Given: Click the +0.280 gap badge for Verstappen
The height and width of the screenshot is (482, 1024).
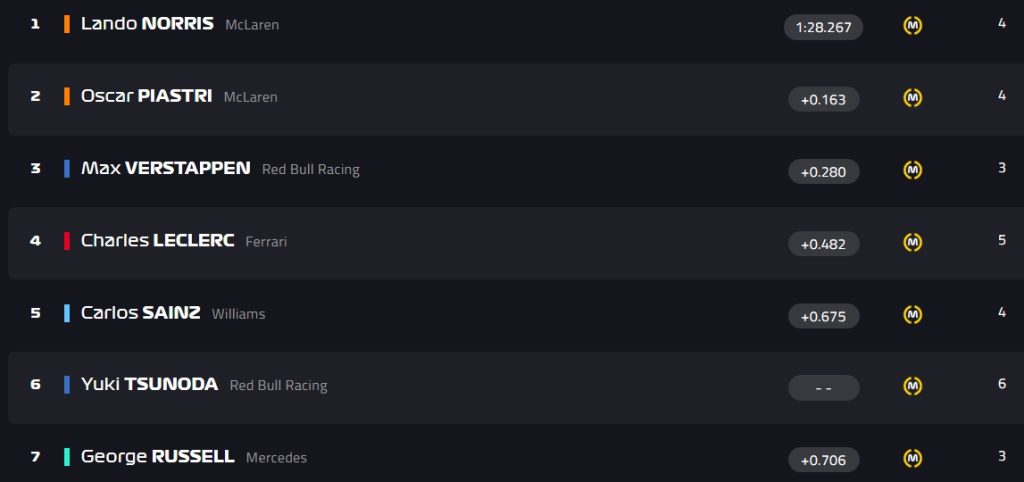Looking at the screenshot, I should click(x=824, y=172).
